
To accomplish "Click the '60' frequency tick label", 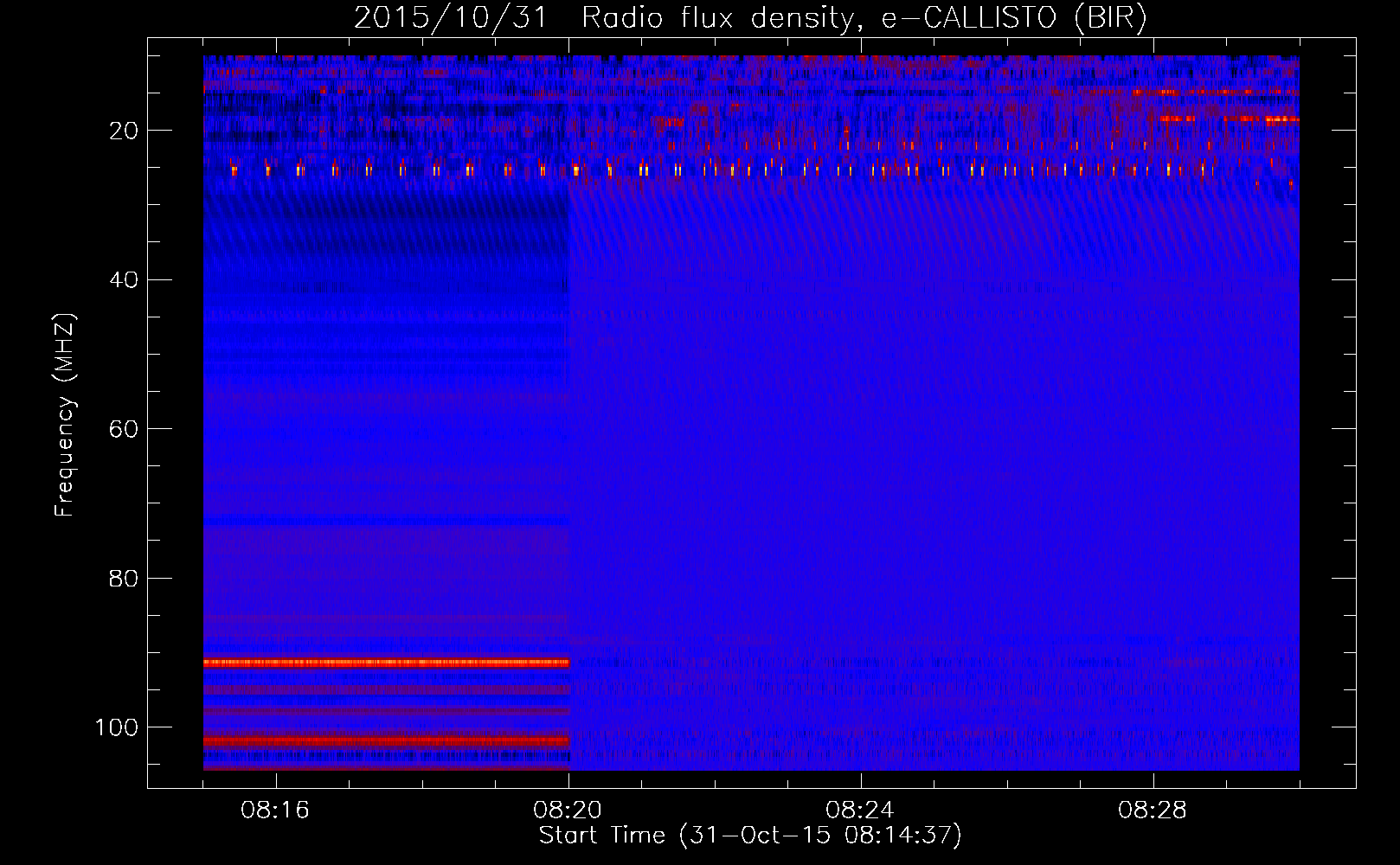I will pyautogui.click(x=124, y=429).
